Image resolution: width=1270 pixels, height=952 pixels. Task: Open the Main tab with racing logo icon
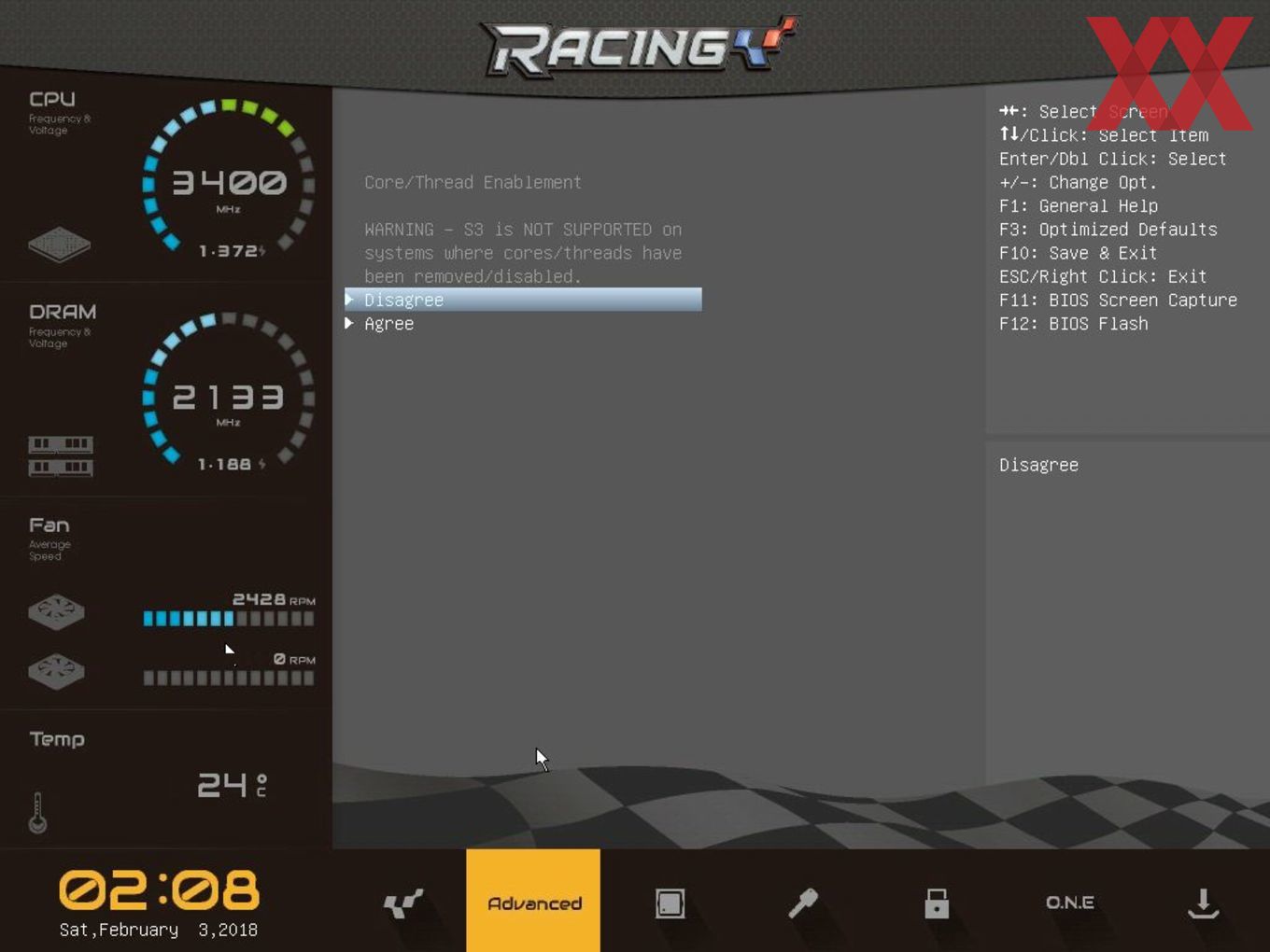click(x=402, y=903)
